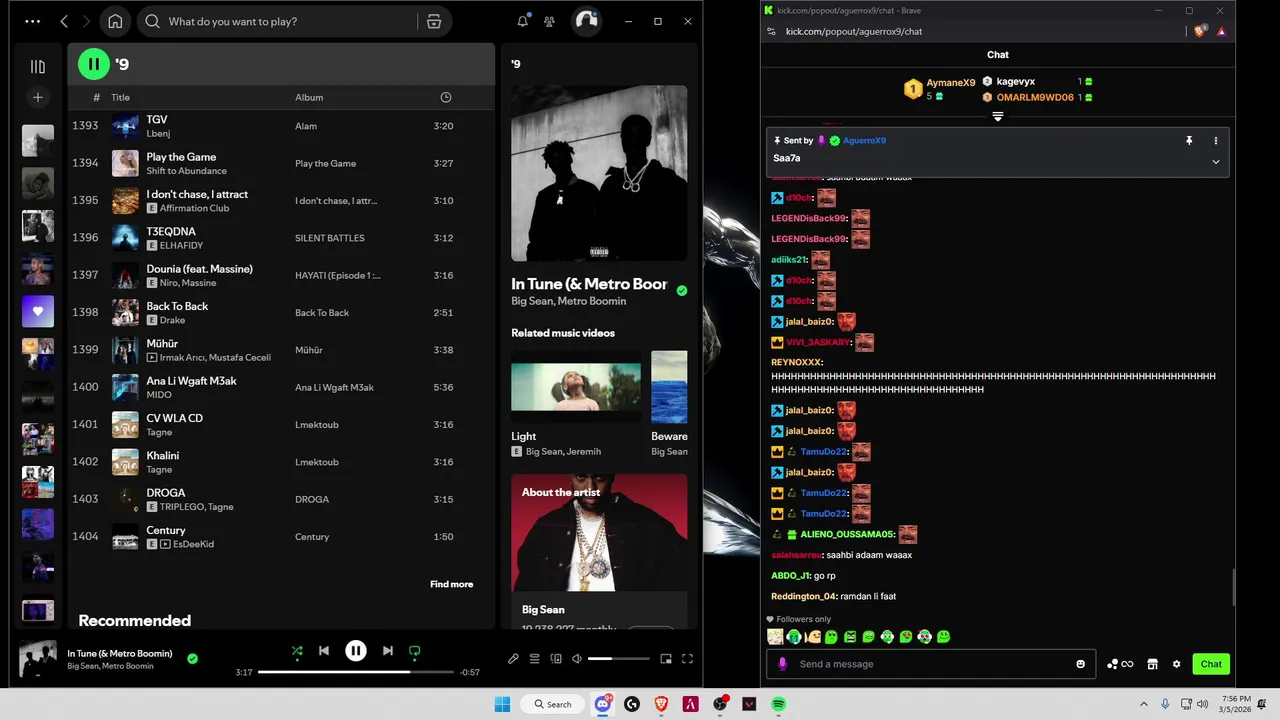Open Spotify miniplayer
This screenshot has height=720, width=1280.
[x=666, y=659]
